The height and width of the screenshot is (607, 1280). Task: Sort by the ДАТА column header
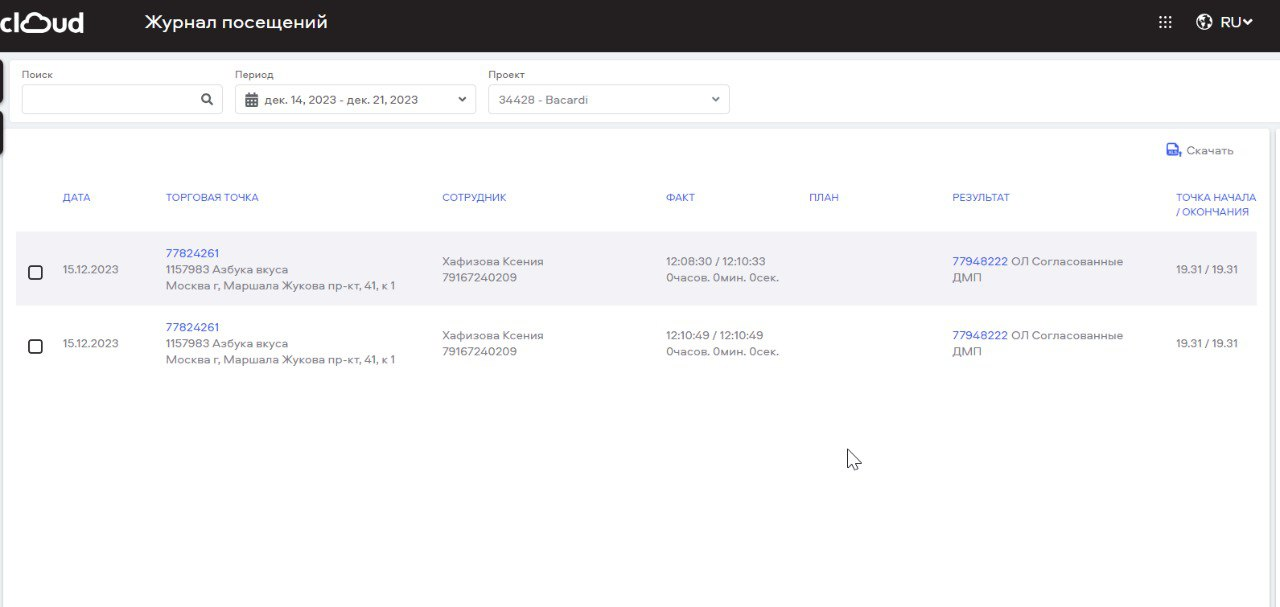[x=76, y=197]
